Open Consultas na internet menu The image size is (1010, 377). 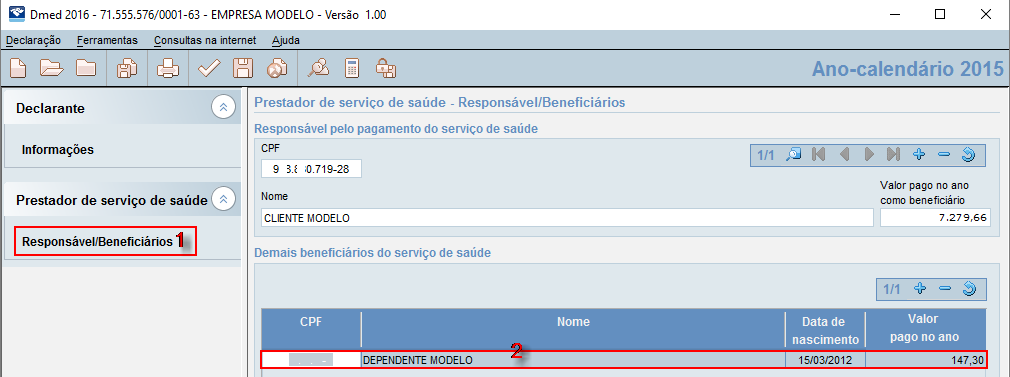click(x=205, y=40)
